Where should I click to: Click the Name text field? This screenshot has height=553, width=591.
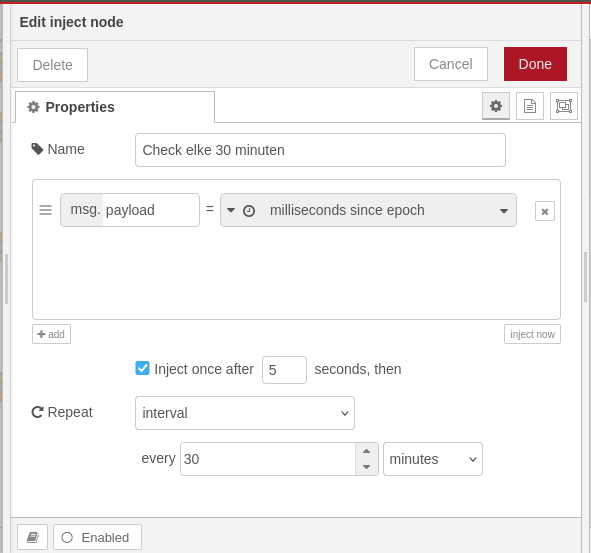(320, 150)
